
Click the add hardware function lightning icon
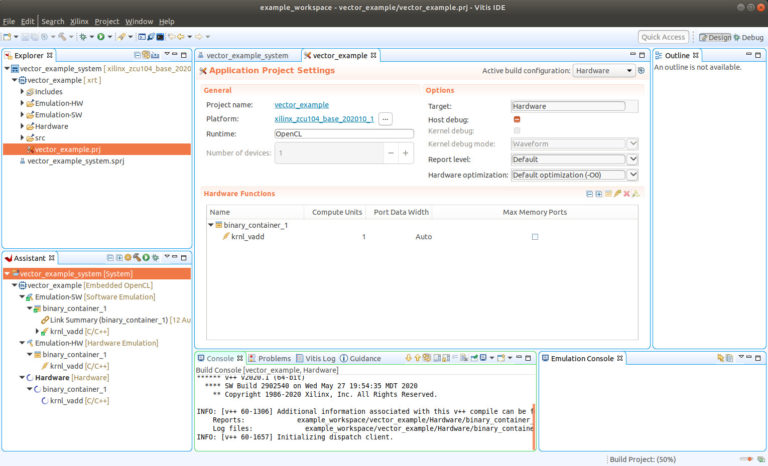click(x=617, y=194)
